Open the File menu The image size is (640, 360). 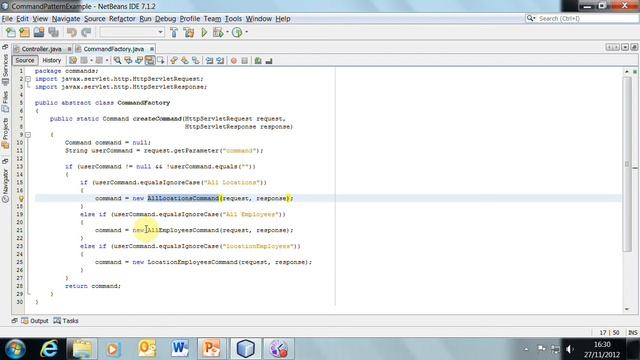click(7, 19)
